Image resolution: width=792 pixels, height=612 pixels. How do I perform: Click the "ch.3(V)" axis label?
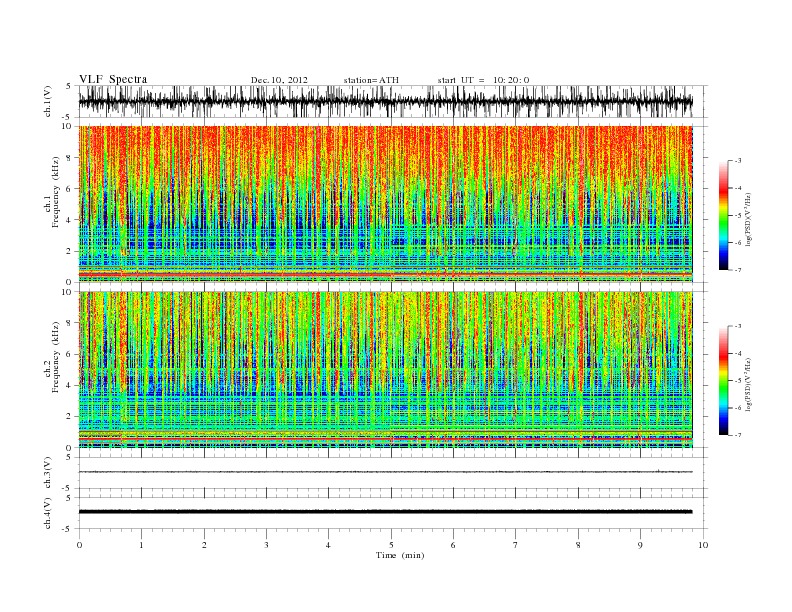click(48, 473)
